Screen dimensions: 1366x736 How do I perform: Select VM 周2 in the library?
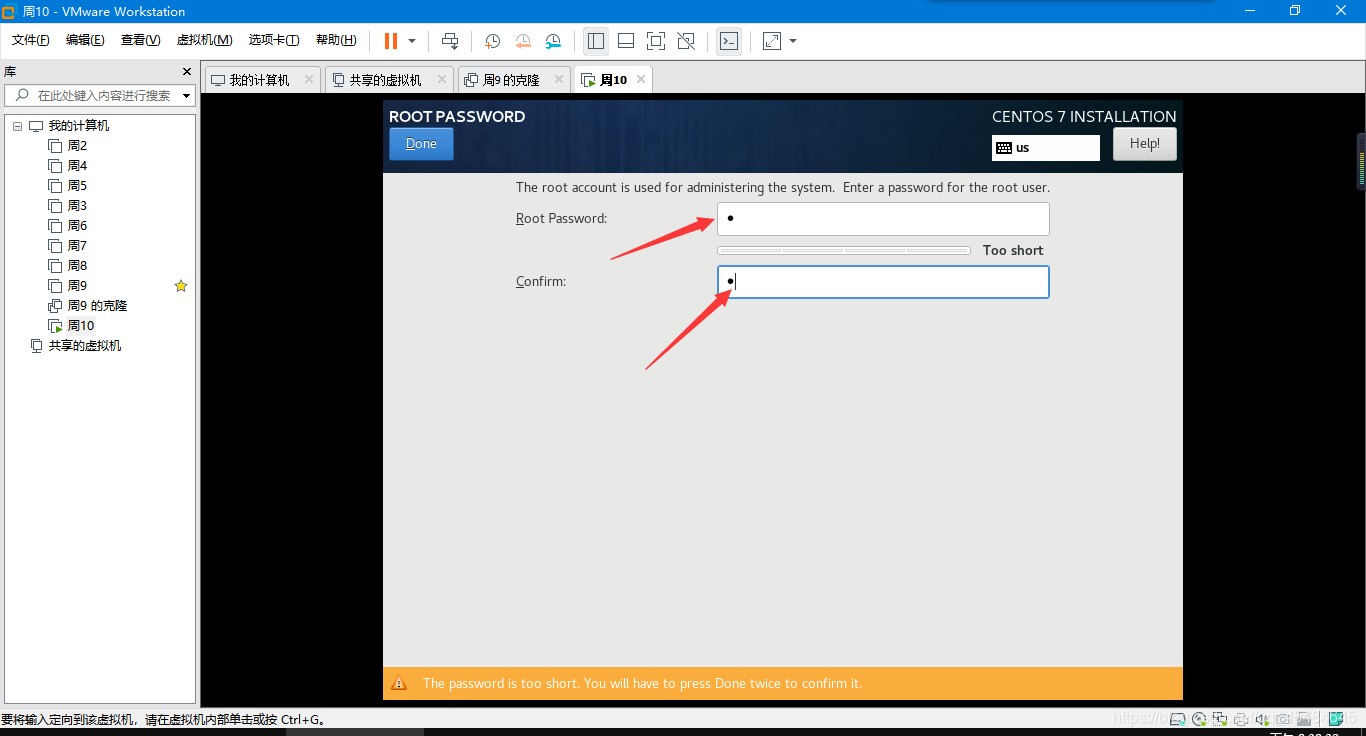pyautogui.click(x=77, y=146)
